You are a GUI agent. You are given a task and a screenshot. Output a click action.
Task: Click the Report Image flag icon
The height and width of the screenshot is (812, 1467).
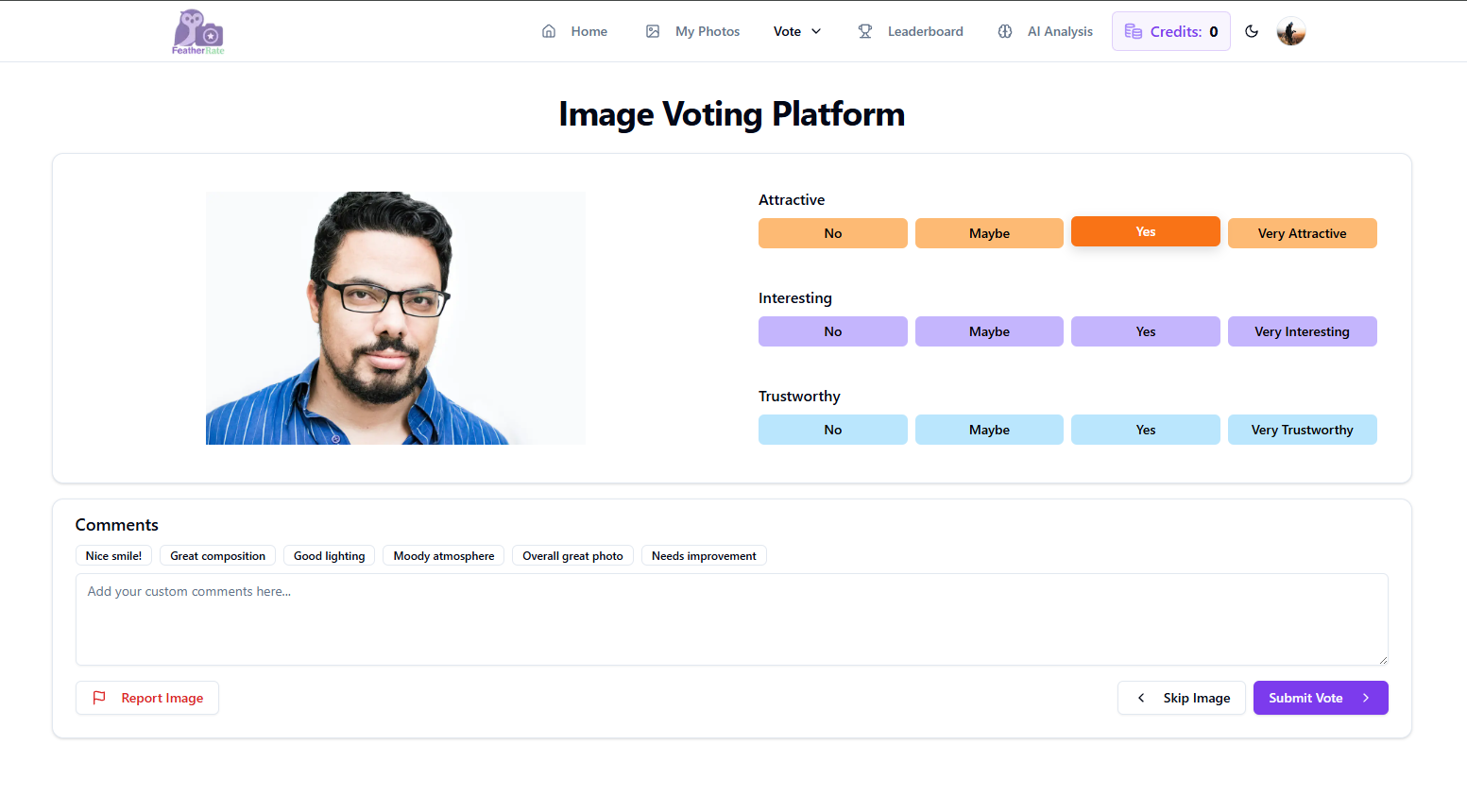(99, 698)
